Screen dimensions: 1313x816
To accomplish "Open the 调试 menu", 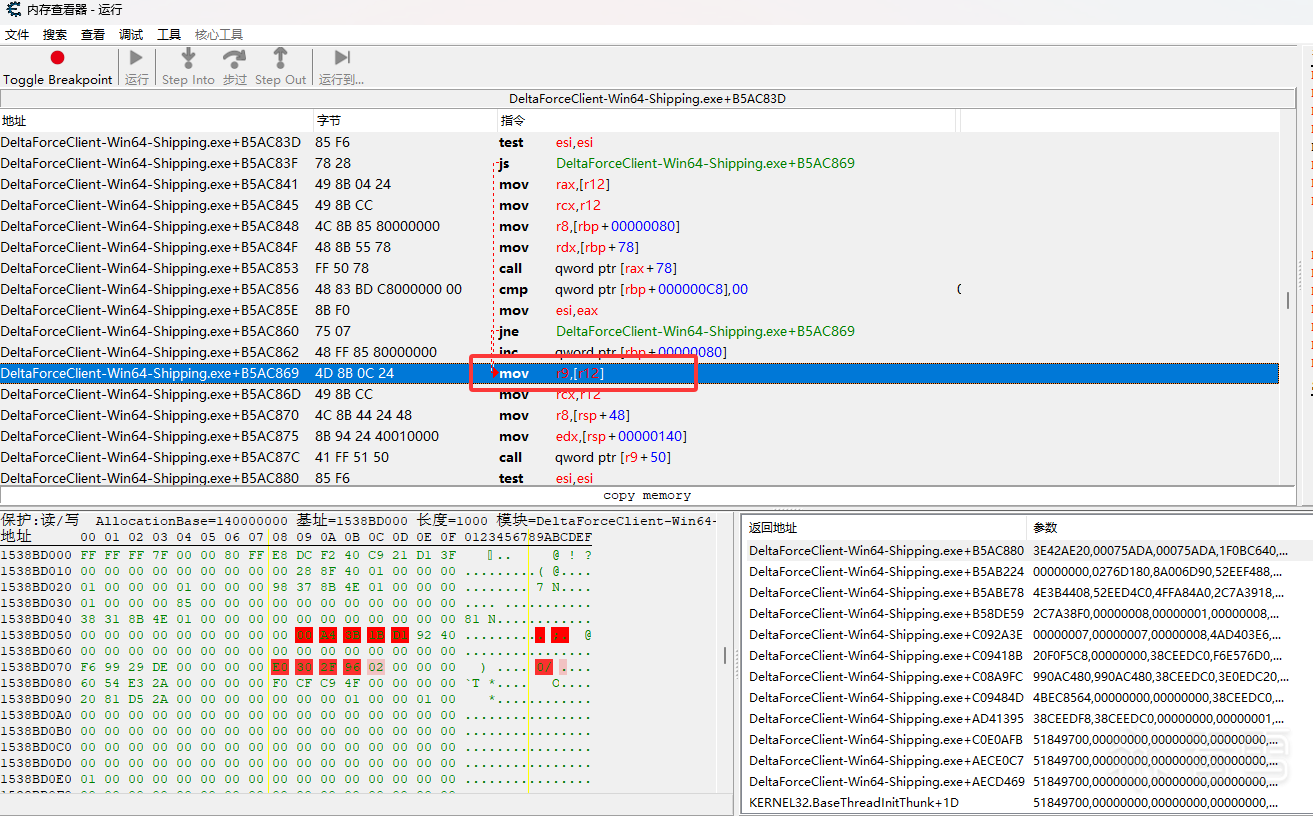I will pyautogui.click(x=131, y=35).
